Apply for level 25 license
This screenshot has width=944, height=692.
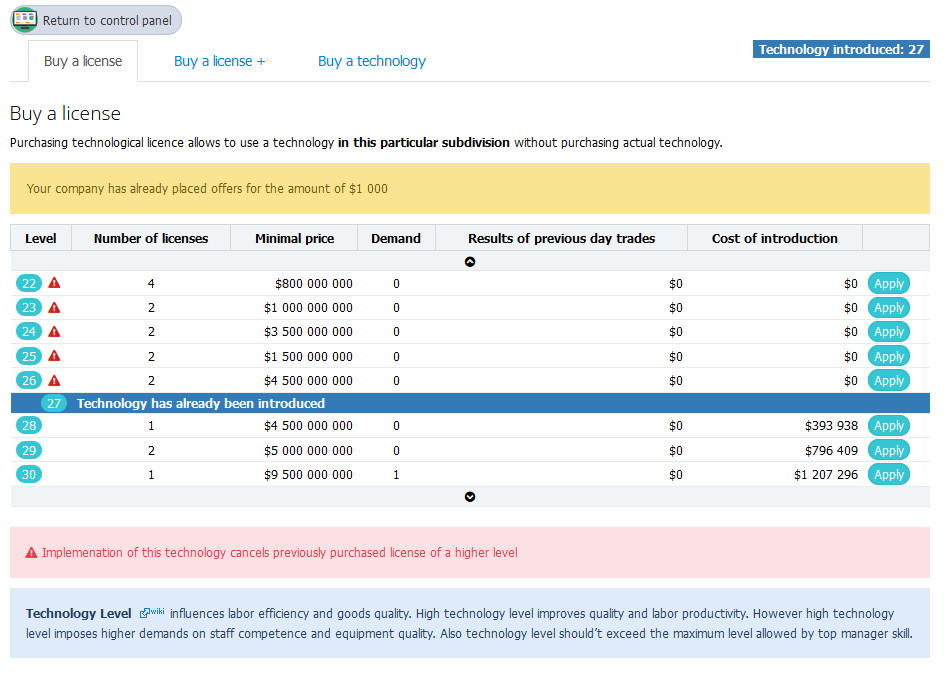(x=889, y=356)
